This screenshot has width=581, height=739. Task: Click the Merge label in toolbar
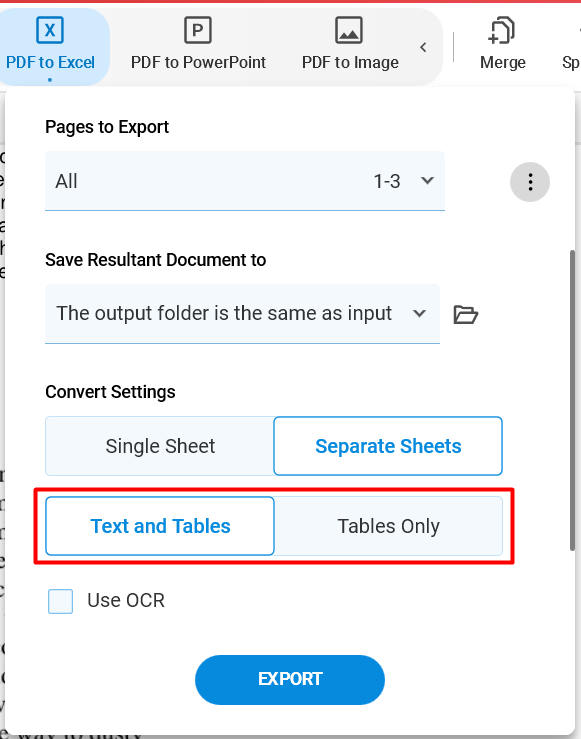click(503, 62)
